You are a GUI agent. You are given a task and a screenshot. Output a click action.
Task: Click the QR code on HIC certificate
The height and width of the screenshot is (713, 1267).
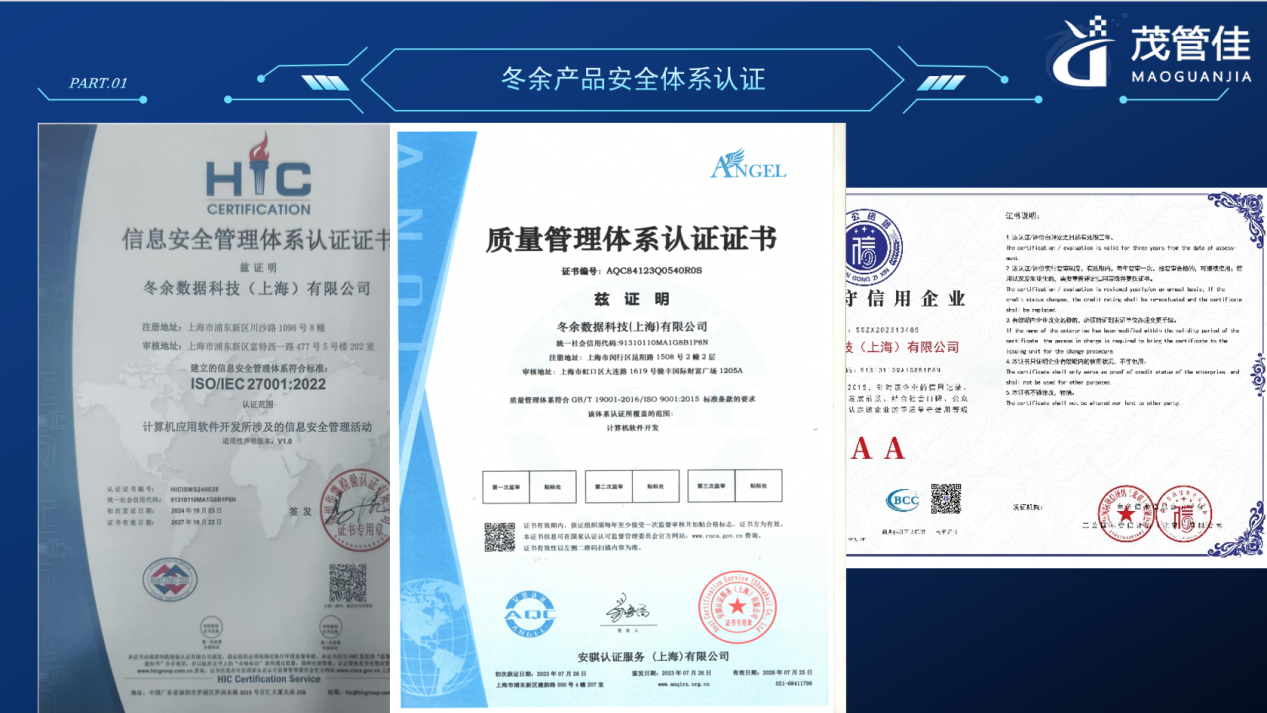click(x=347, y=584)
